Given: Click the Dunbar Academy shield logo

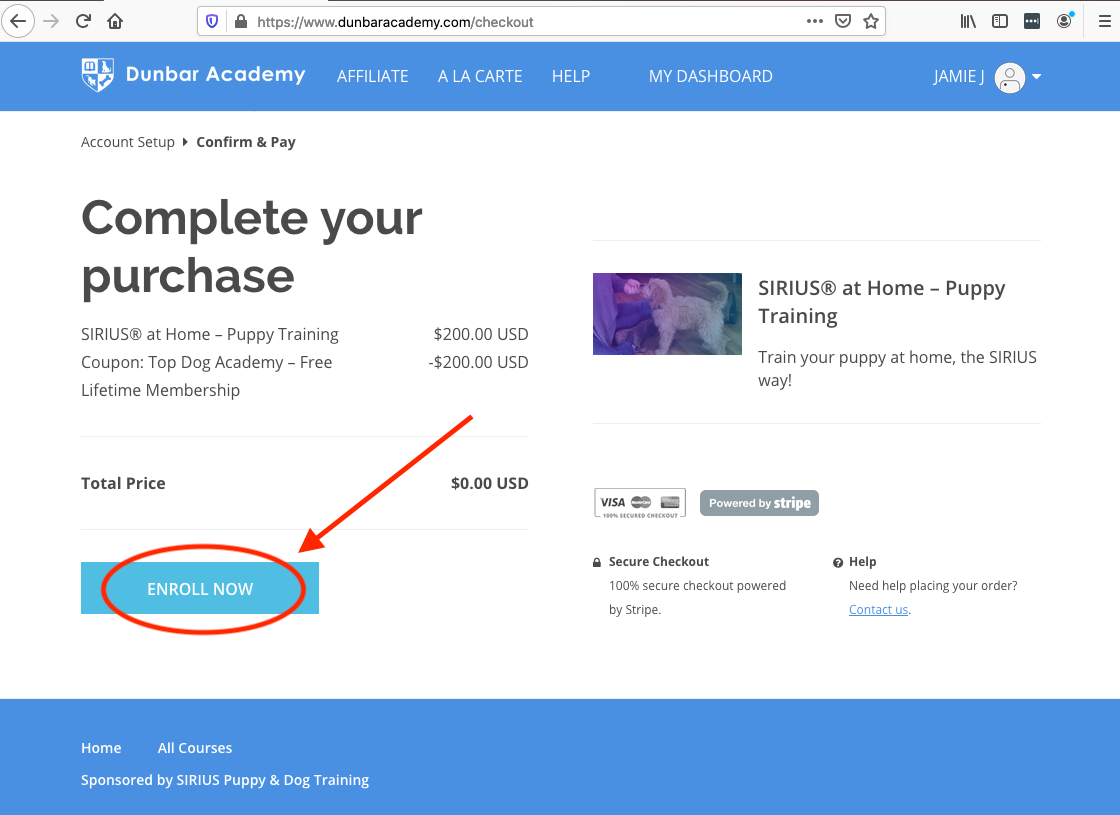Looking at the screenshot, I should pyautogui.click(x=98, y=75).
